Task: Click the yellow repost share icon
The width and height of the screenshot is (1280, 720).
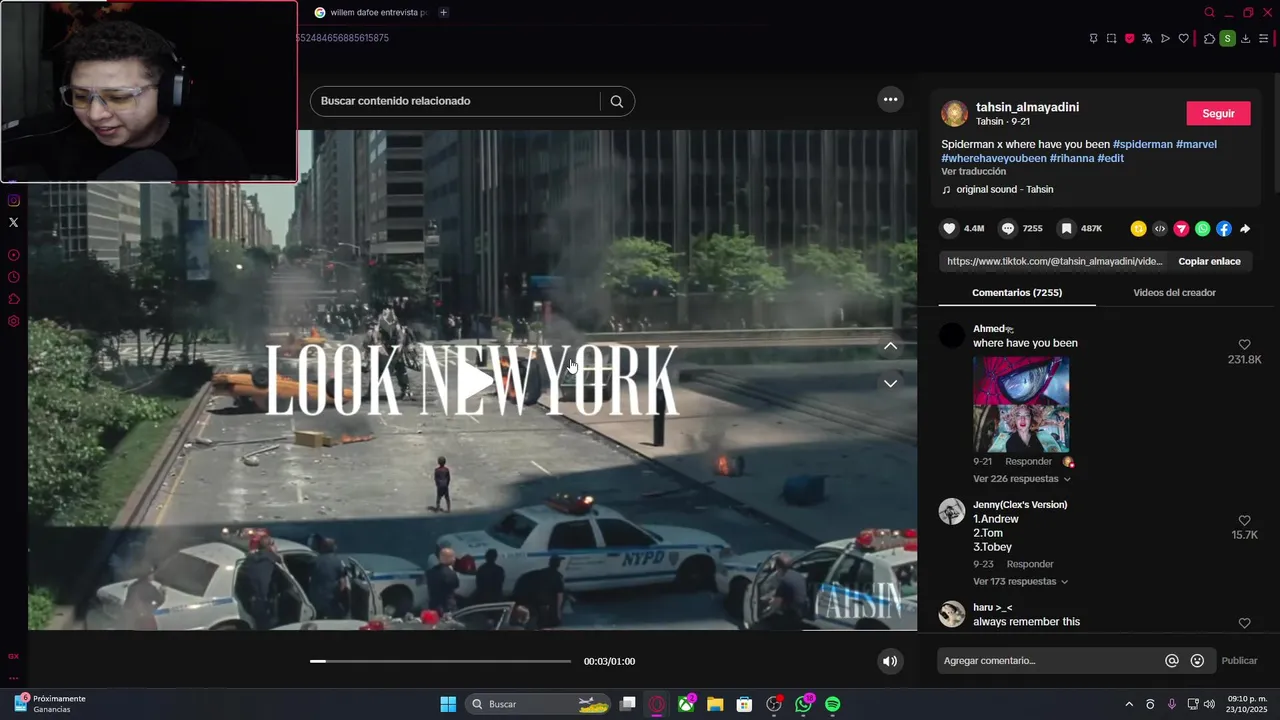Action: tap(1138, 229)
